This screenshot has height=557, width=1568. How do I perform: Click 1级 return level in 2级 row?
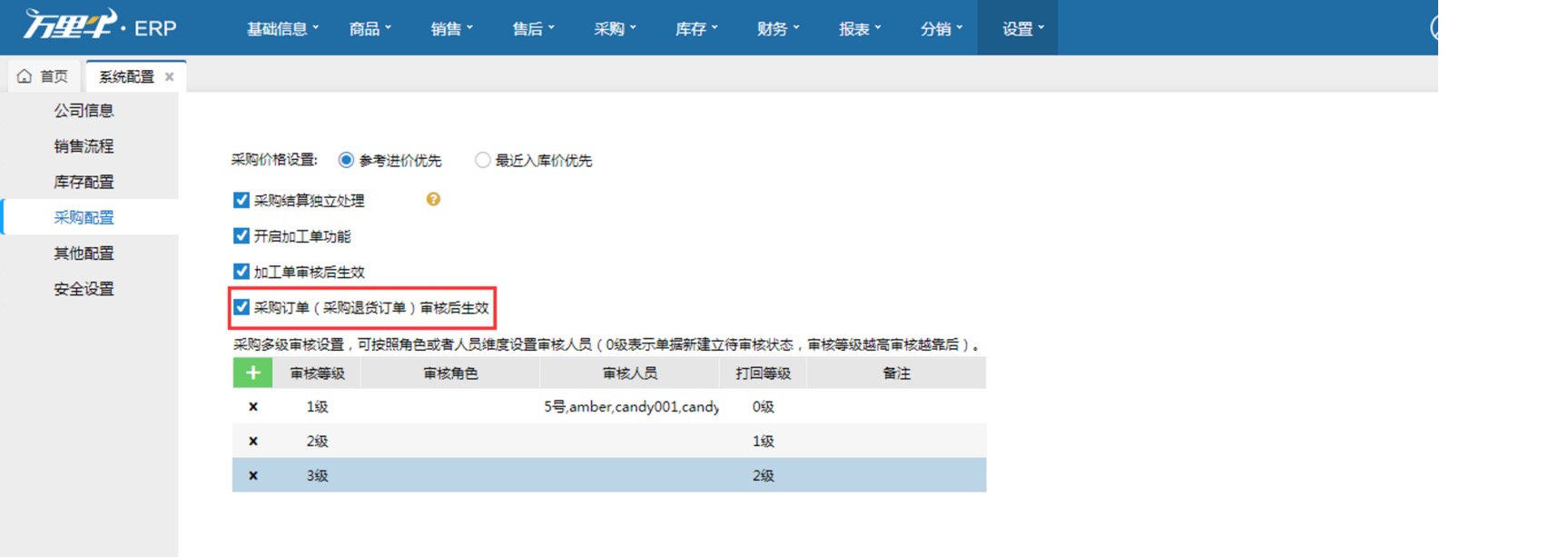(x=764, y=442)
